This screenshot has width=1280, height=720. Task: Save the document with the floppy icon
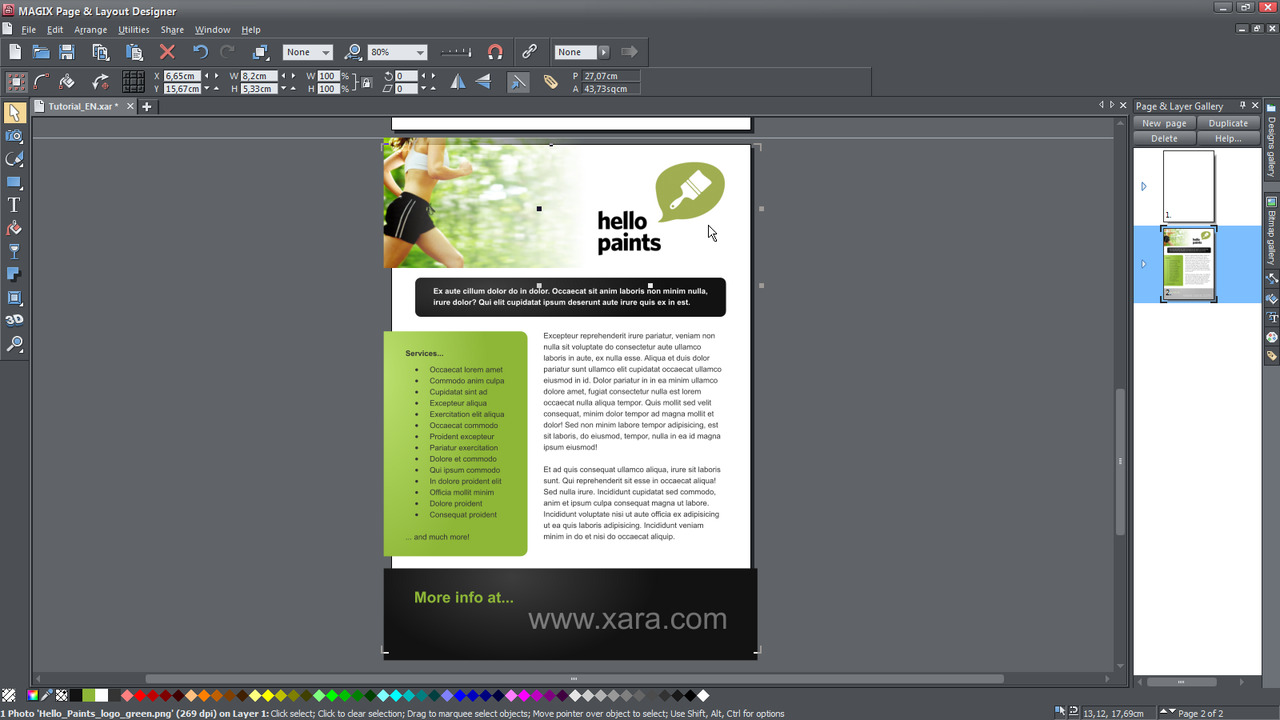tap(67, 52)
